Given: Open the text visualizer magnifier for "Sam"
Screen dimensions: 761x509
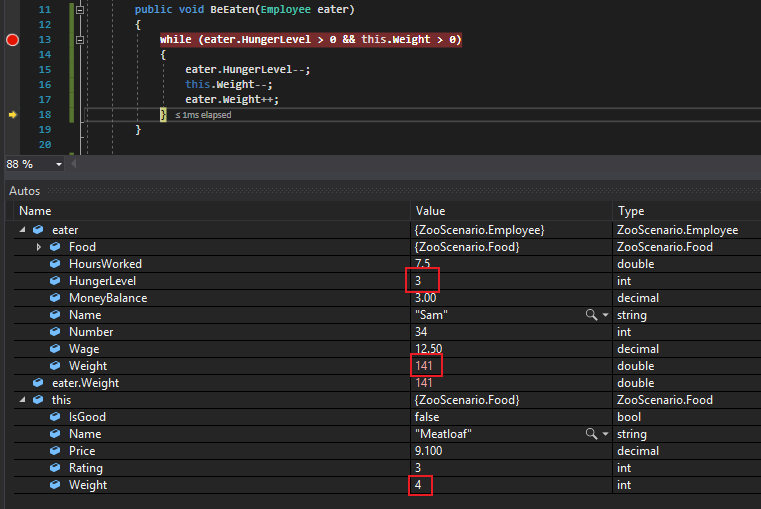Looking at the screenshot, I should point(592,315).
